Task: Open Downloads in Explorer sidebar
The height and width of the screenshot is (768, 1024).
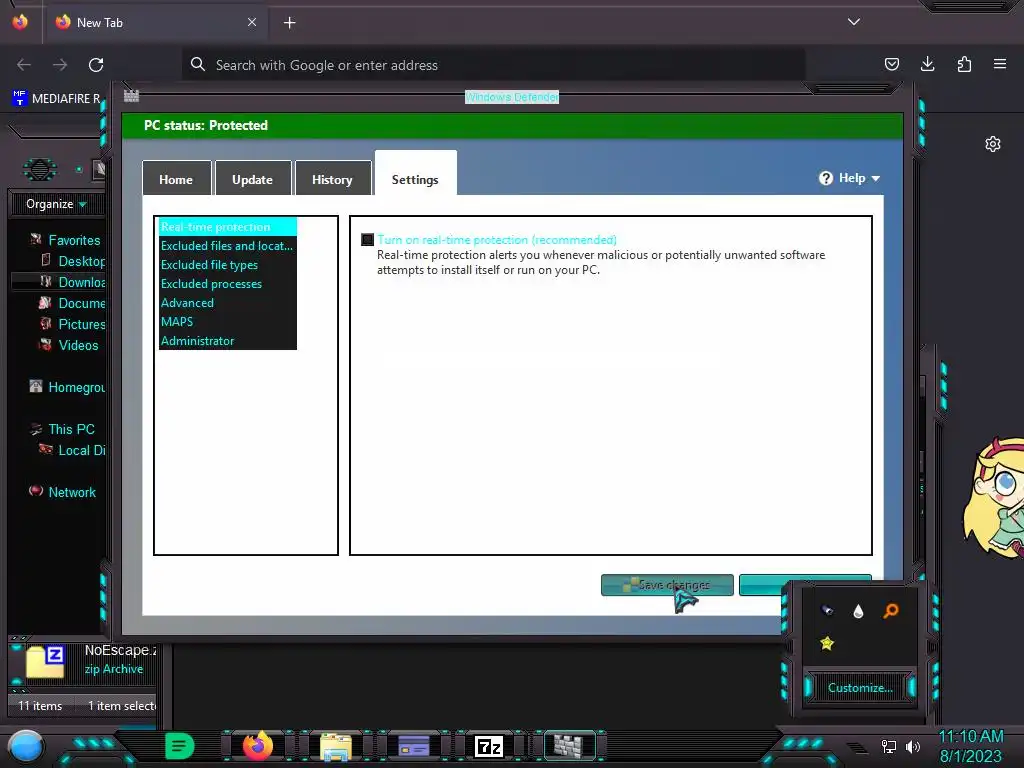Action: (x=73, y=282)
